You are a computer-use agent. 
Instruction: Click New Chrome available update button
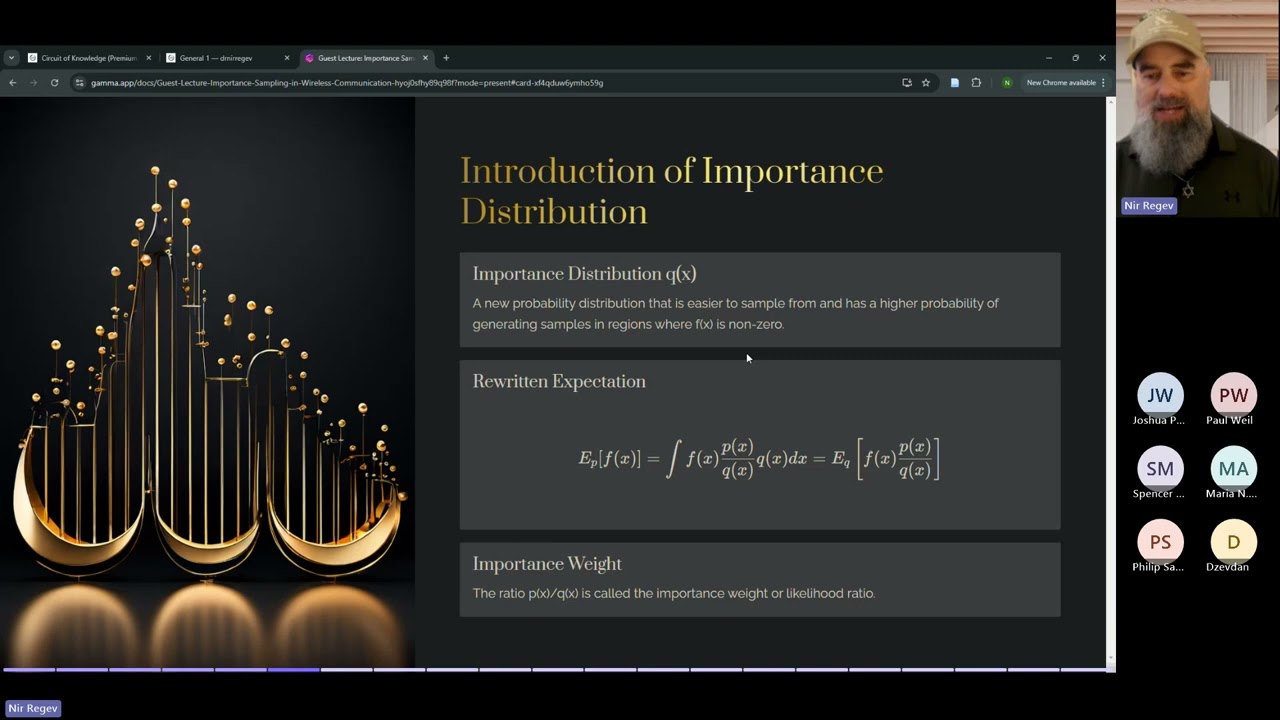click(1061, 83)
